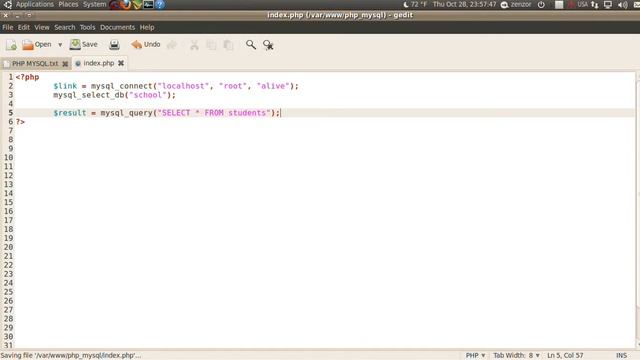Open the volume speaker icon
This screenshot has width=640, height=360.
622,5
